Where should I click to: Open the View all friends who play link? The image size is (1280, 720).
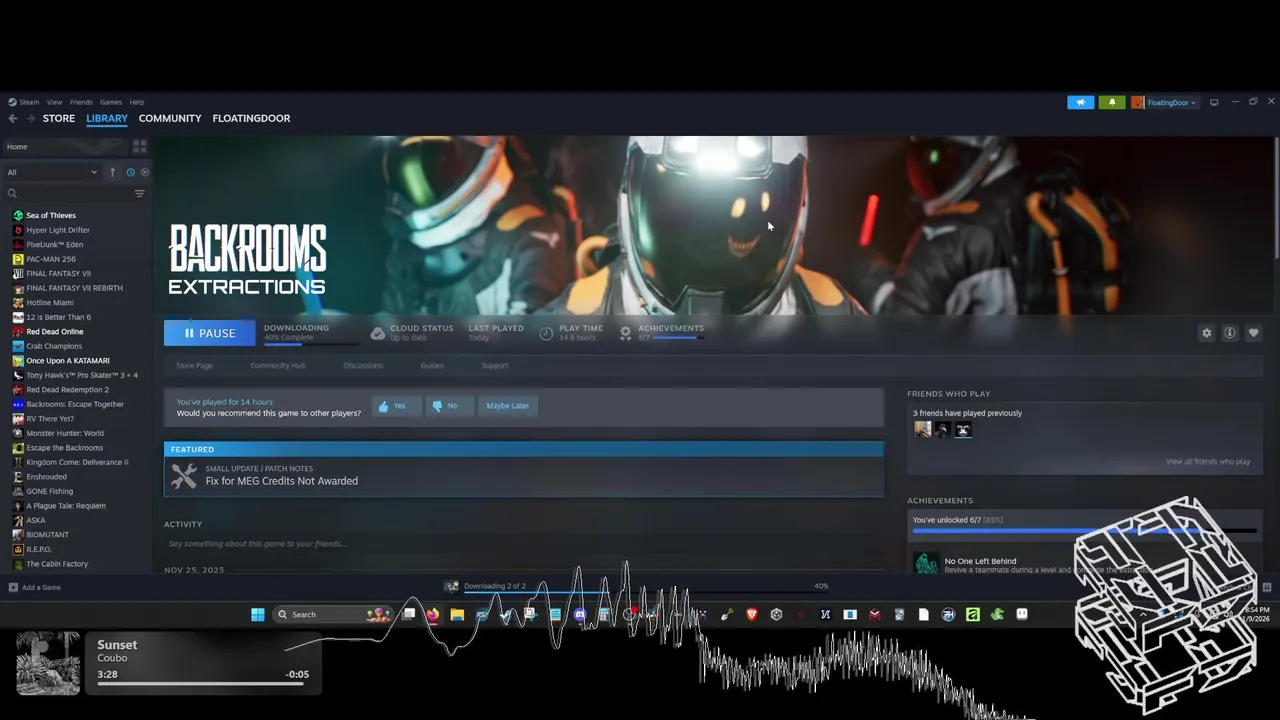(x=1208, y=462)
